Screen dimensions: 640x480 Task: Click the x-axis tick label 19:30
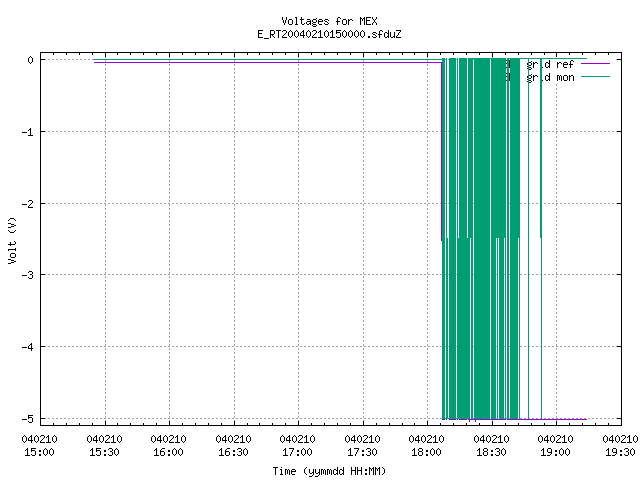point(620,452)
